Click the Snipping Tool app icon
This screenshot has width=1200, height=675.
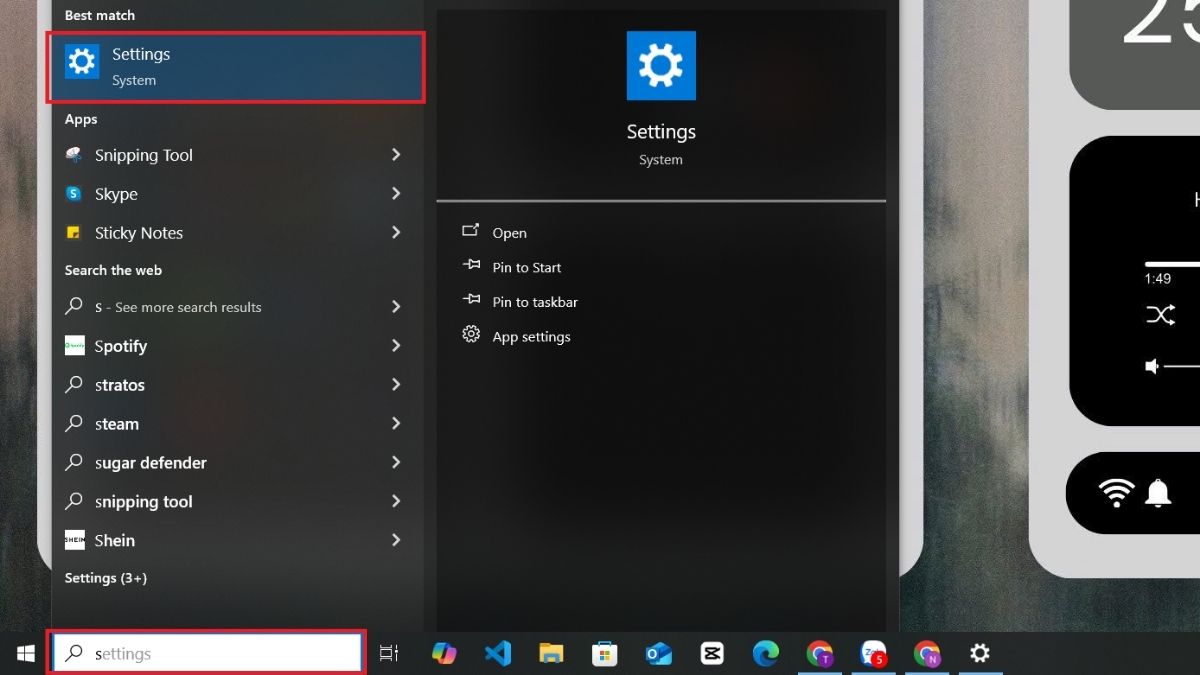coord(74,155)
